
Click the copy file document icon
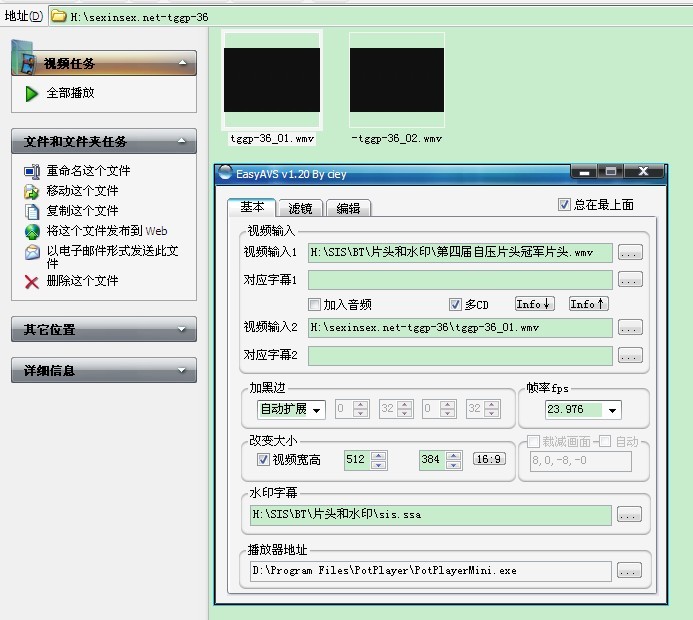click(x=32, y=211)
